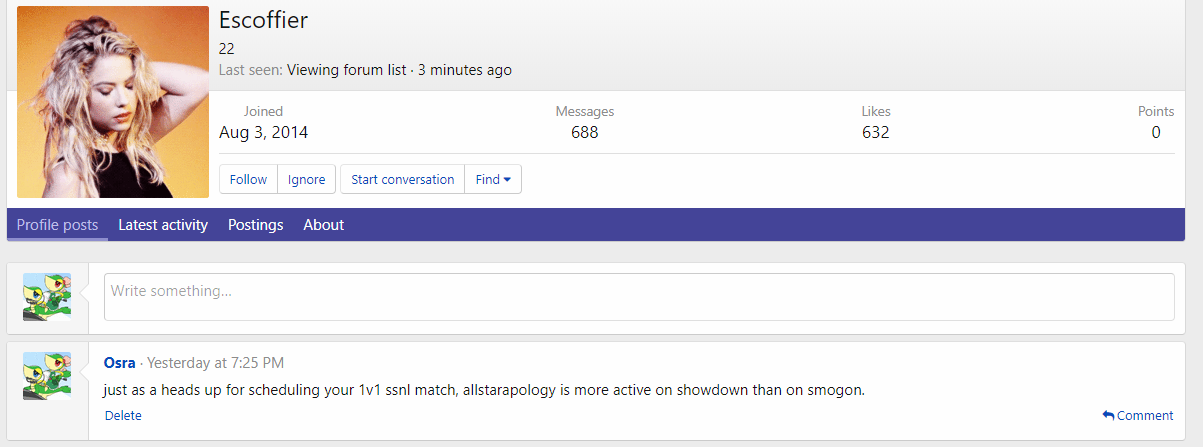Open Osra's username link
The image size is (1203, 447).
[x=119, y=363]
